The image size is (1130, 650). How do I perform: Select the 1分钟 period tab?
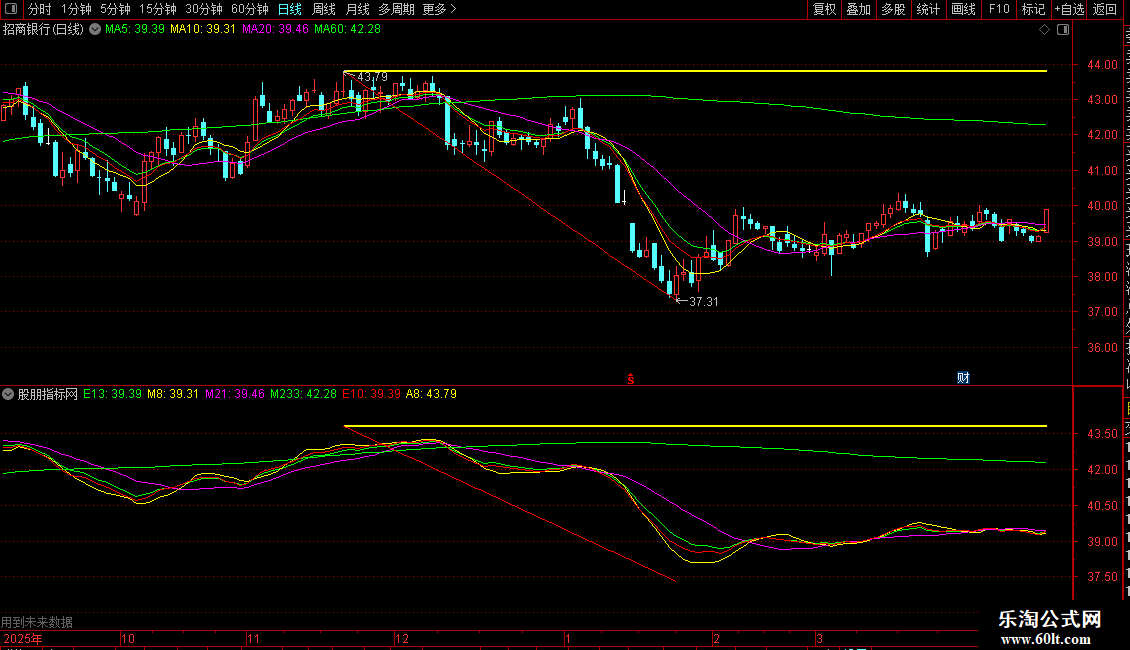(x=76, y=9)
